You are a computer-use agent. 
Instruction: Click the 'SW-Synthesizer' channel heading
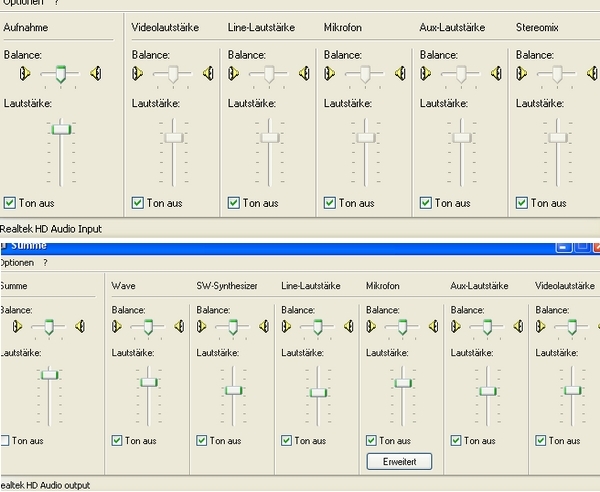coord(227,286)
